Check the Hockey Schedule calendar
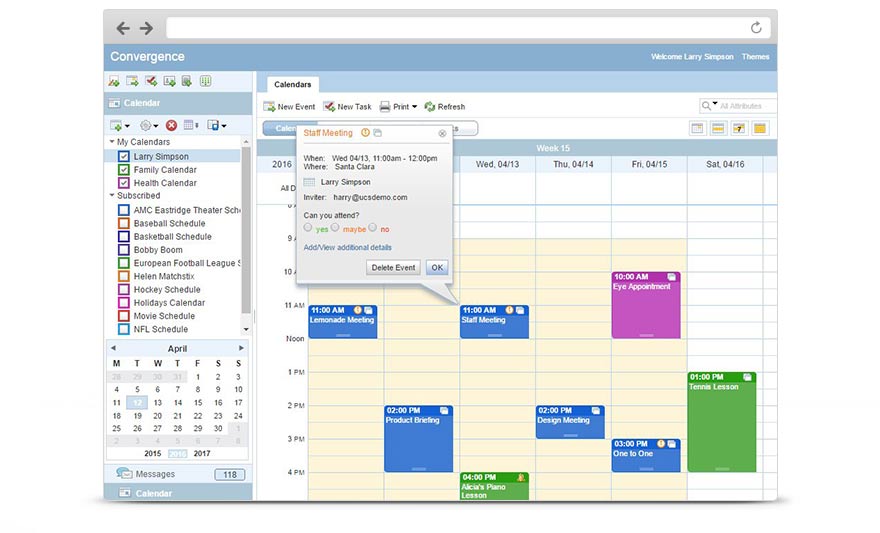This screenshot has width=880, height=533. point(124,290)
